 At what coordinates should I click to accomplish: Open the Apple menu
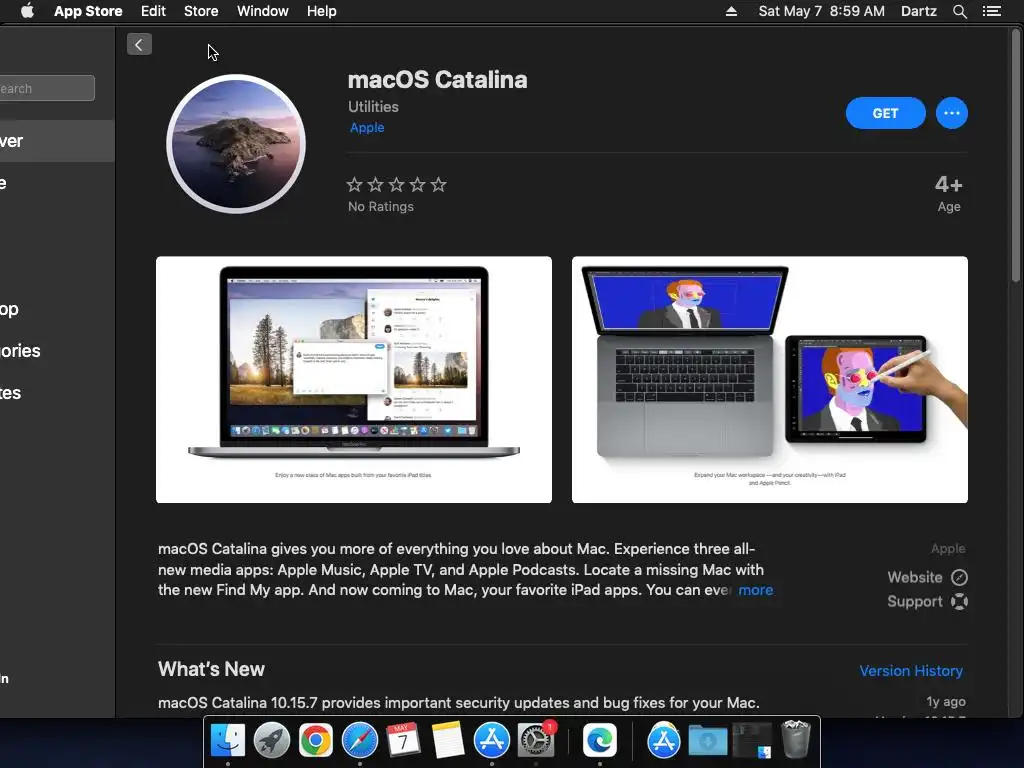point(27,11)
